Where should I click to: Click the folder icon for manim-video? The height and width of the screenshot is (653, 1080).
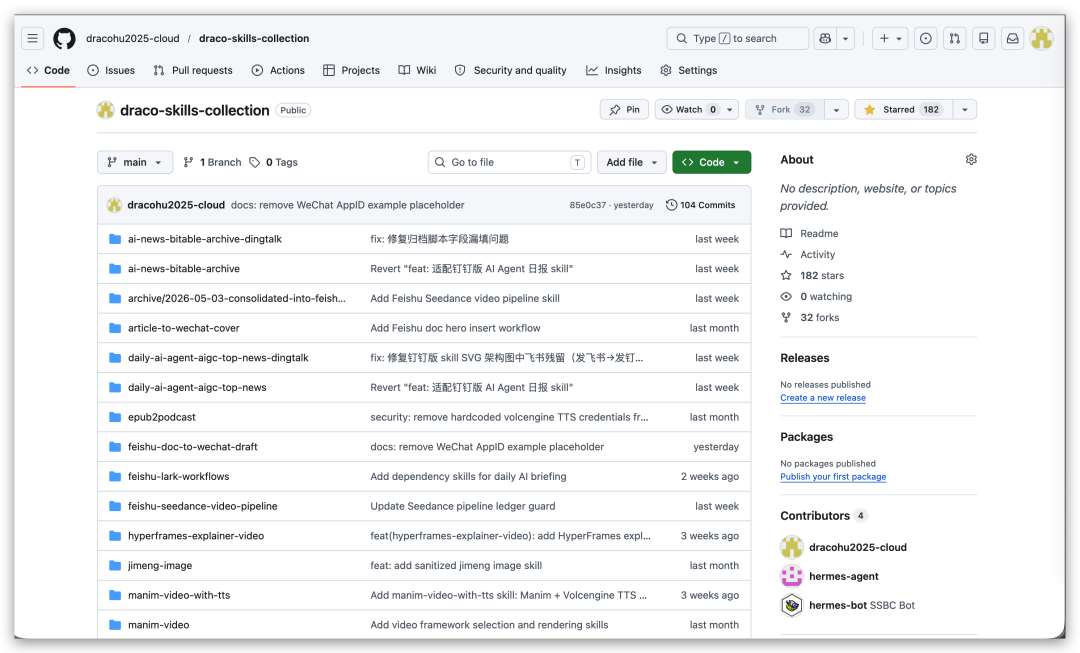115,625
